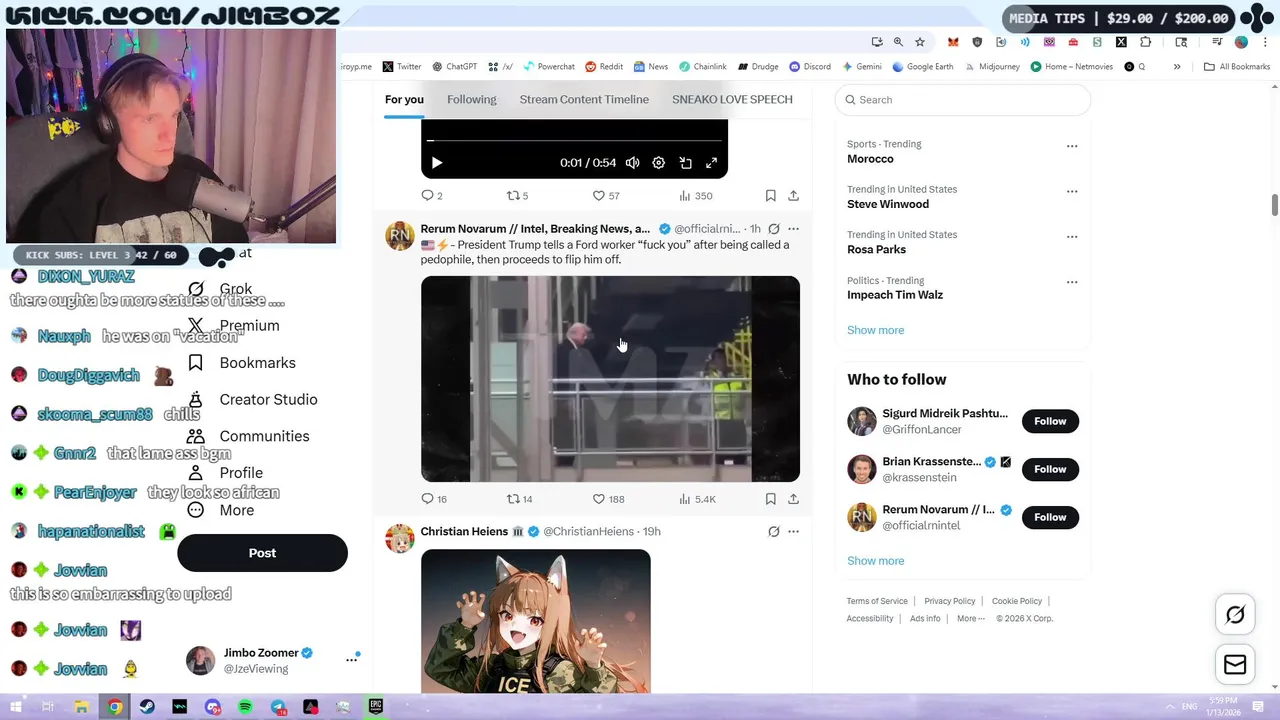Repost the post with 5 reposts
This screenshot has height=720, width=1280.
click(x=517, y=196)
